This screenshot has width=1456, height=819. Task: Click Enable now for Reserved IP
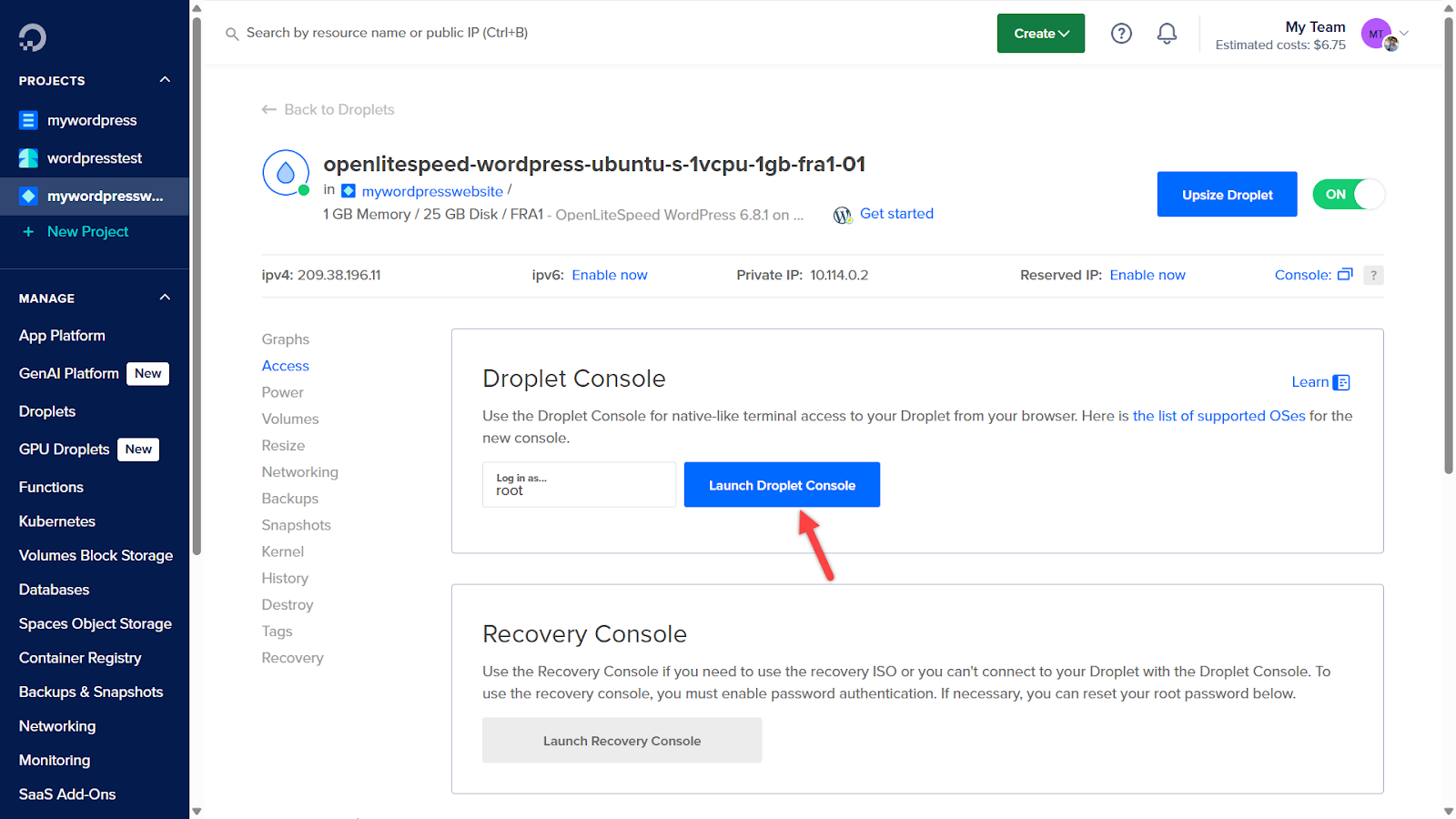pyautogui.click(x=1148, y=275)
